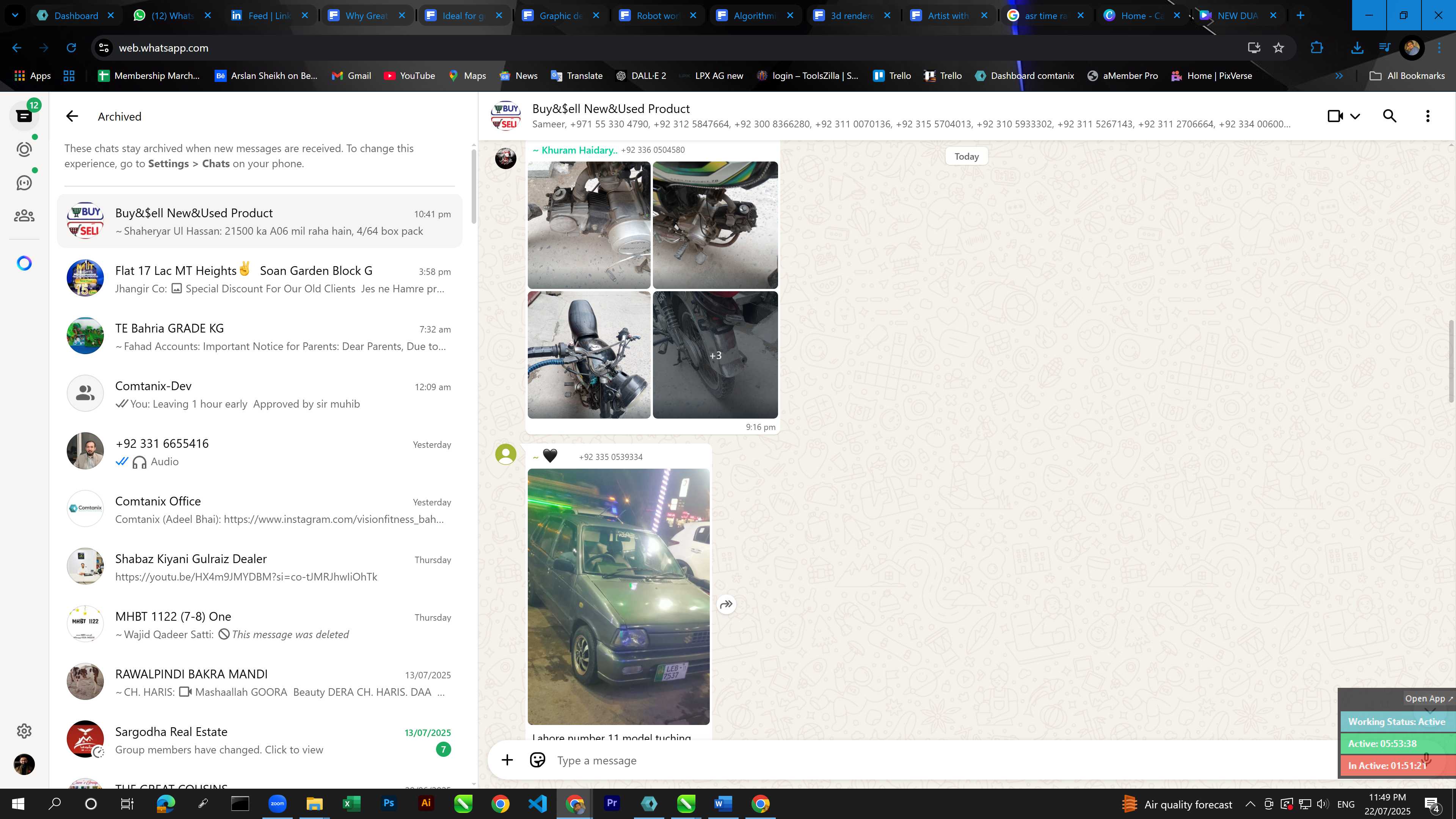Screen dimensions: 1456x819
Task: Open the tab search dropdown
Action: pos(15,15)
